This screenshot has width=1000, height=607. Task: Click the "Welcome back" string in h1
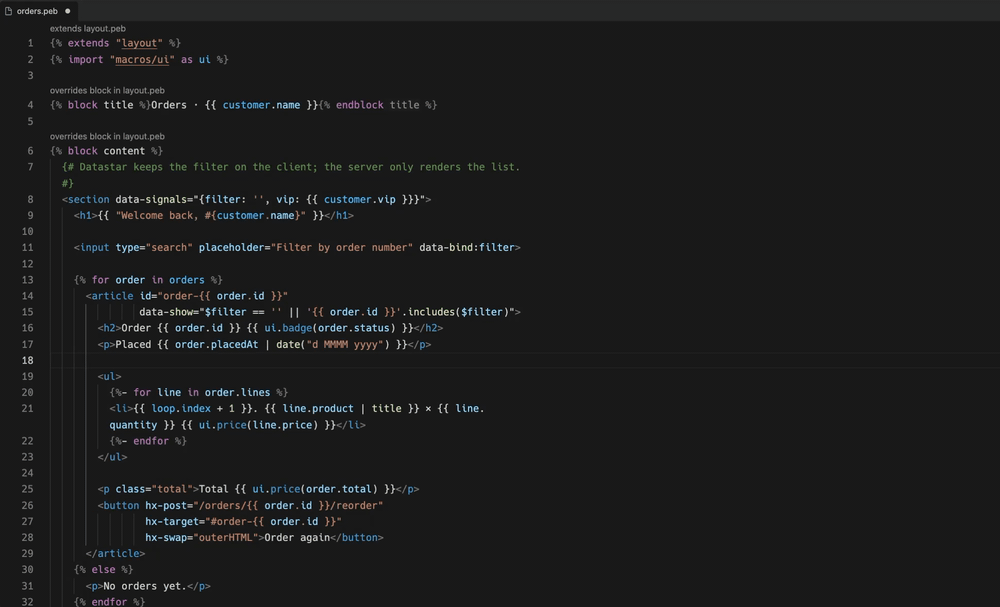pyautogui.click(x=210, y=216)
